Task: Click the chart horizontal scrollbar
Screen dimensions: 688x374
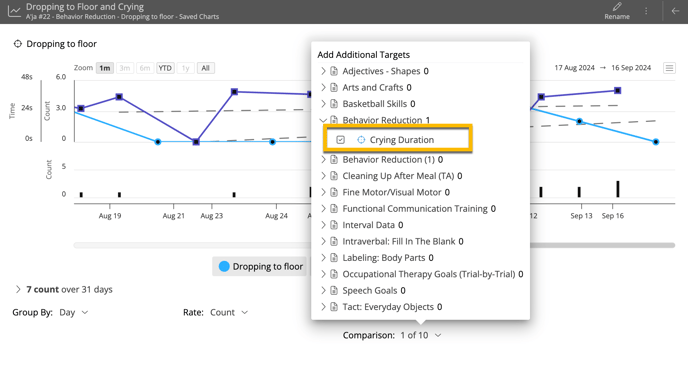Action: tap(374, 245)
